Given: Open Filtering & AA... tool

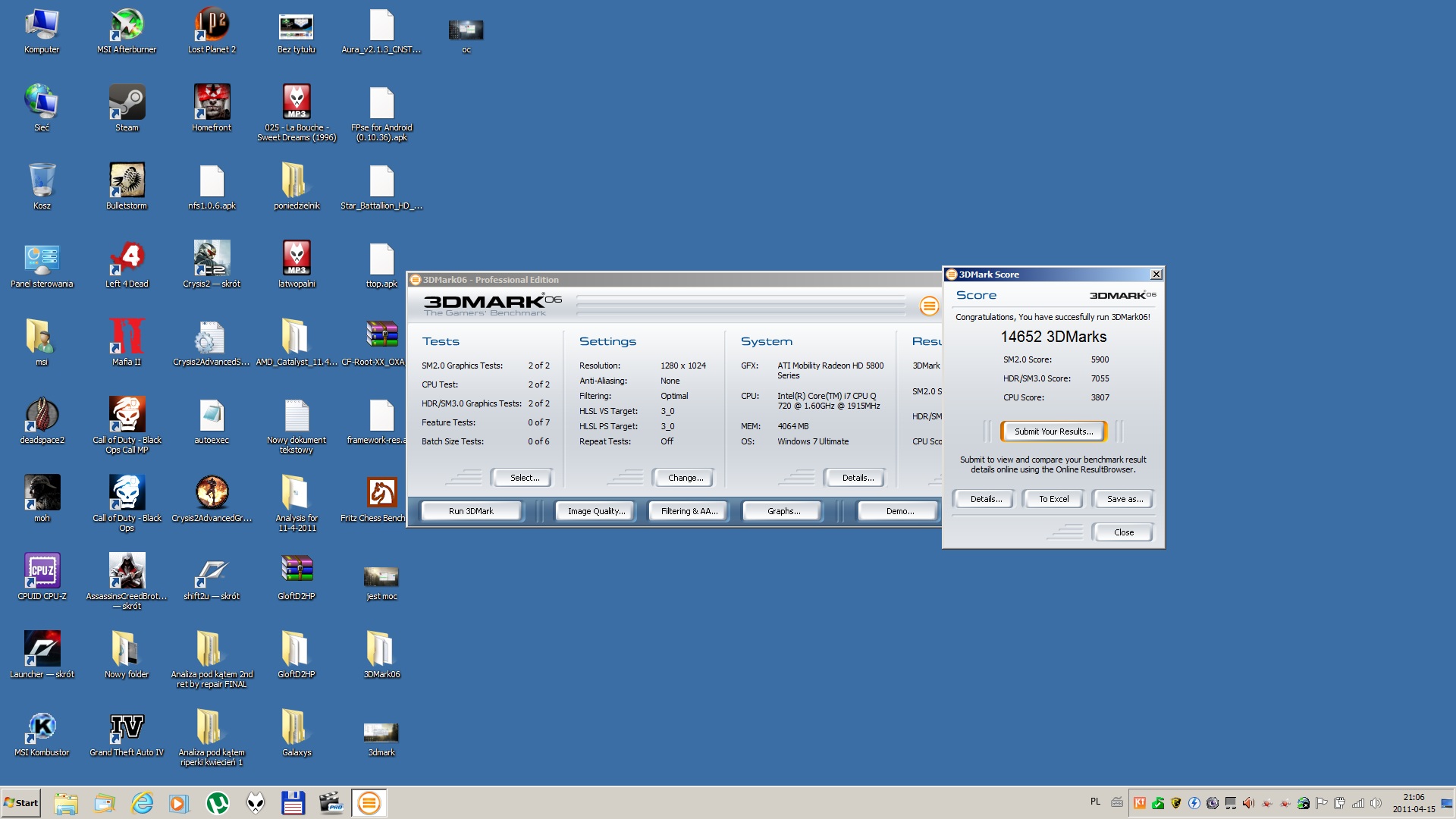Looking at the screenshot, I should pyautogui.click(x=689, y=511).
